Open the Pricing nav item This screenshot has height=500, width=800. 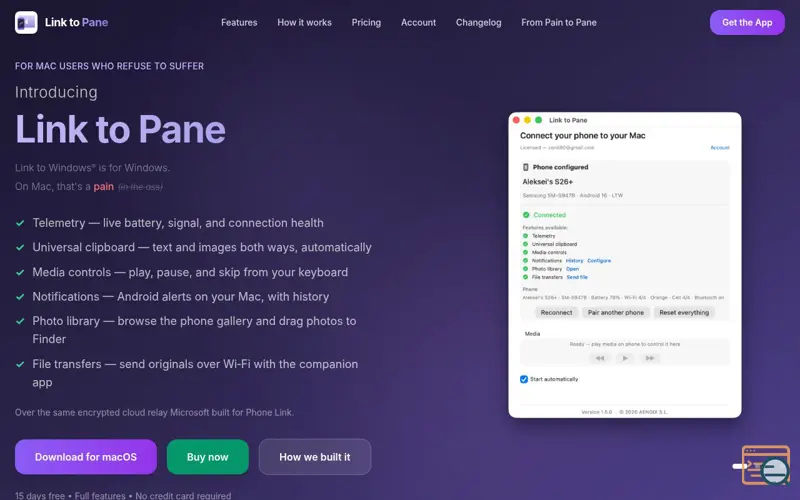click(366, 22)
